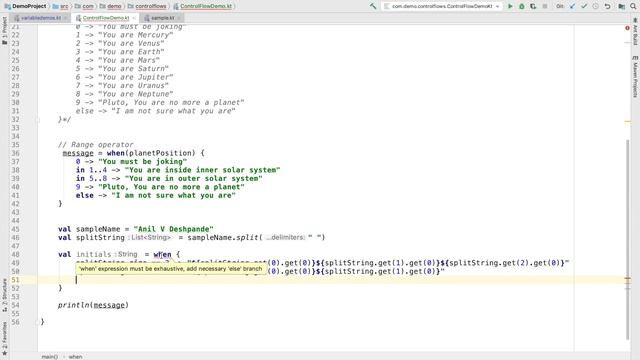The image size is (640, 360).
Task: Close the ControlFlowDemo.kt tab
Action: click(x=134, y=18)
